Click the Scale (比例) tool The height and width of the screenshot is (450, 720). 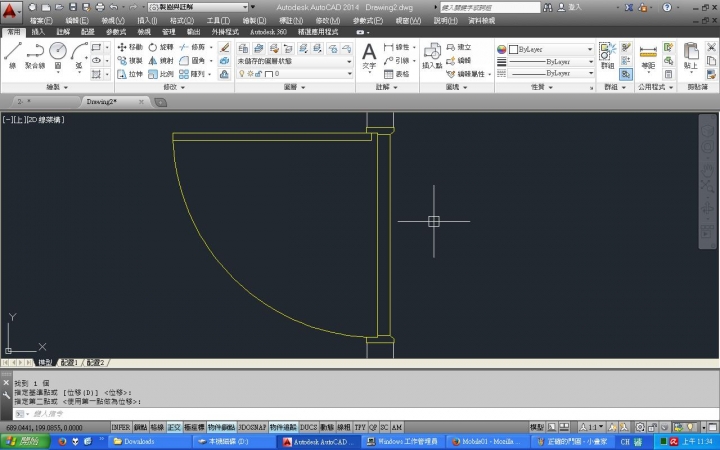161,74
